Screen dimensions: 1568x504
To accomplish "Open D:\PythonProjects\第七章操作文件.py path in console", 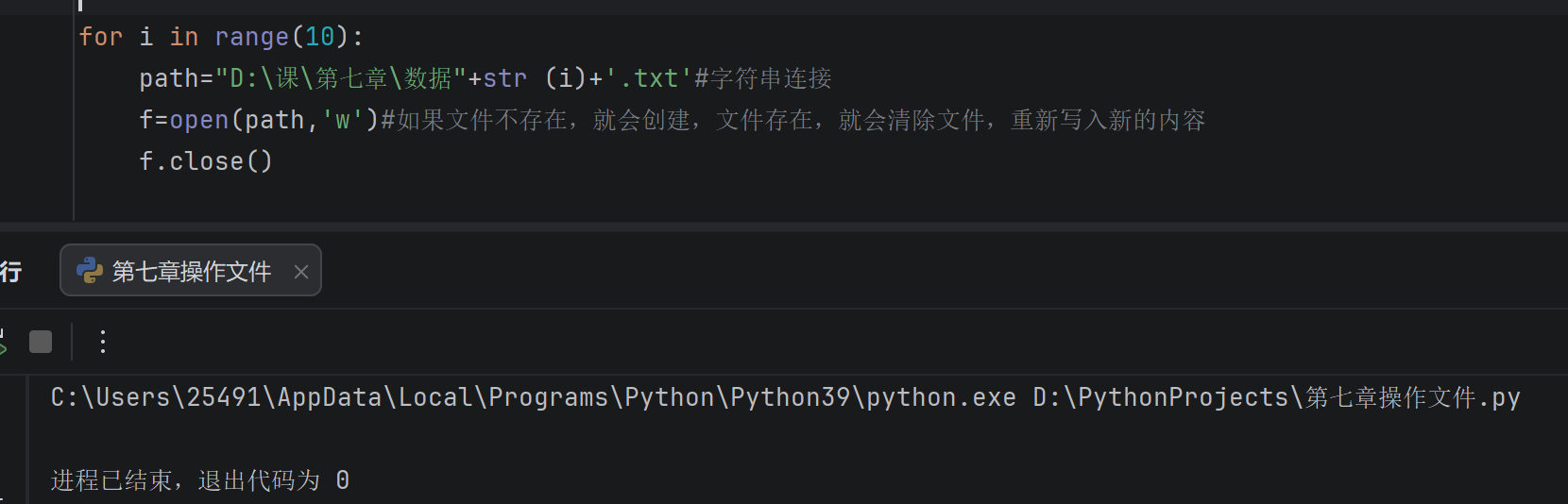I will coord(1277,397).
